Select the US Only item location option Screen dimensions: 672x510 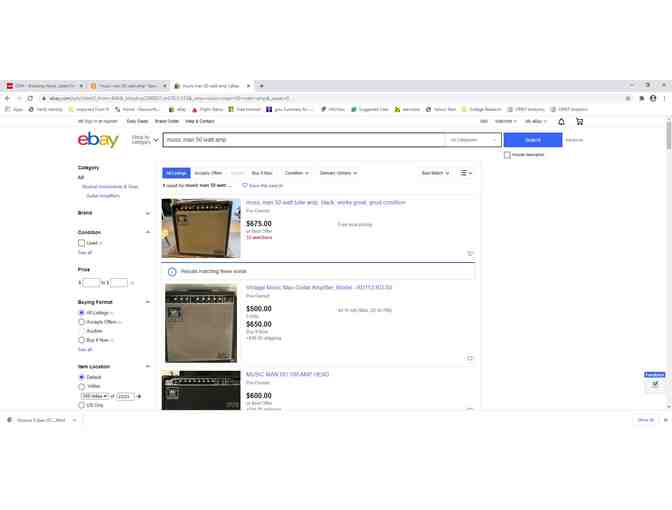tap(82, 405)
